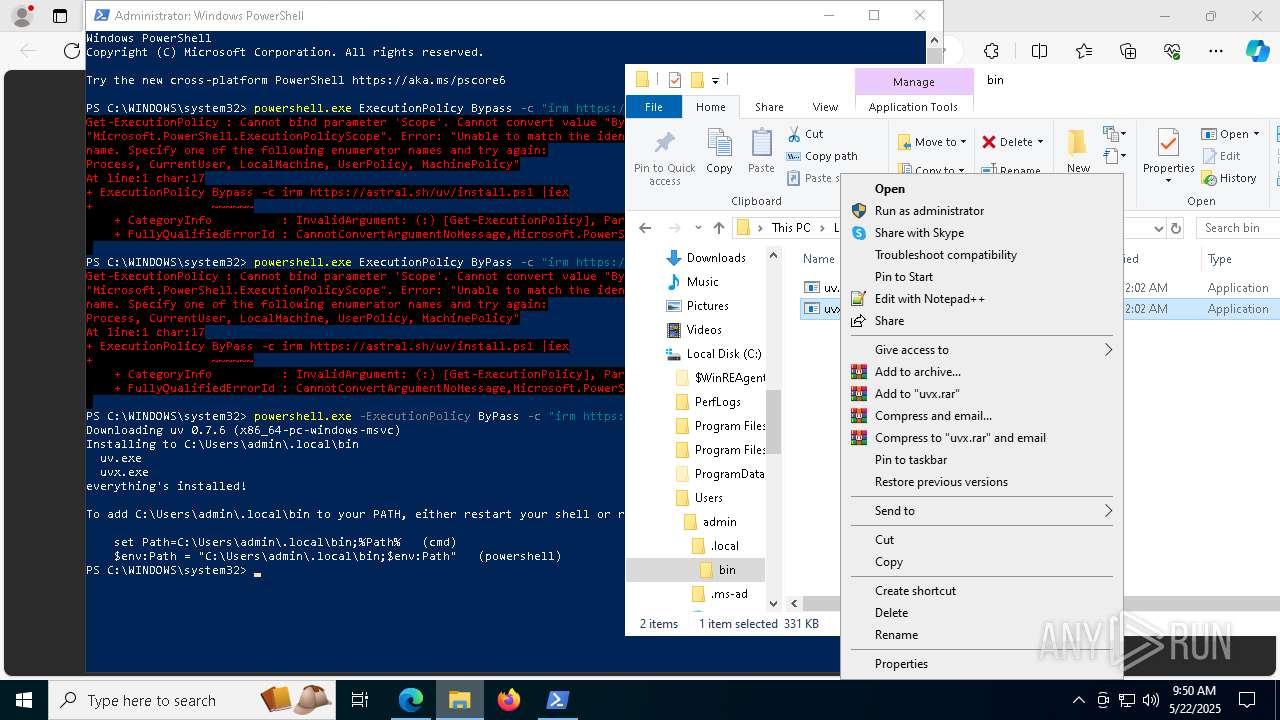Click Open in context menu

[x=889, y=189]
